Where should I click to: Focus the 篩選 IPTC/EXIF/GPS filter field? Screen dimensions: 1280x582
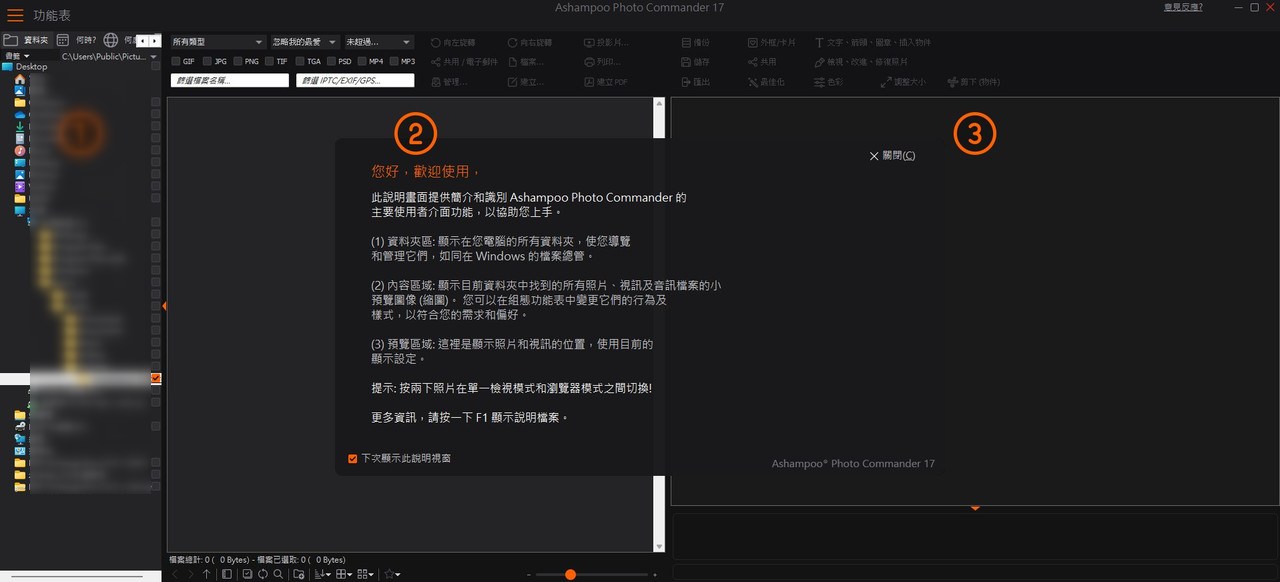pos(355,80)
